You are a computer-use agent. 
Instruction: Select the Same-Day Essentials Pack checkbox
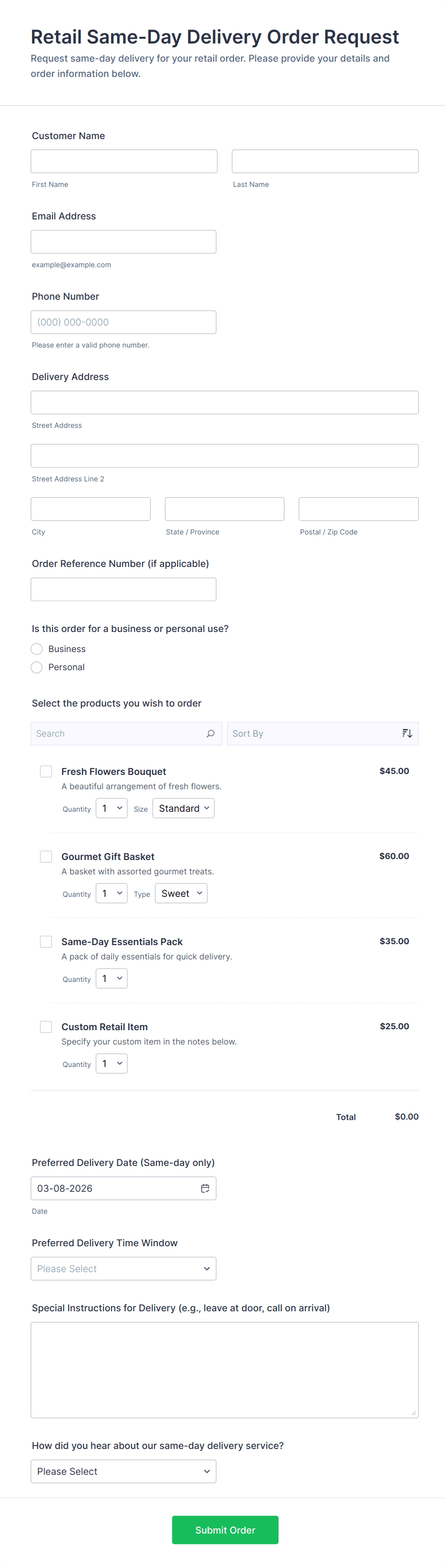46,942
